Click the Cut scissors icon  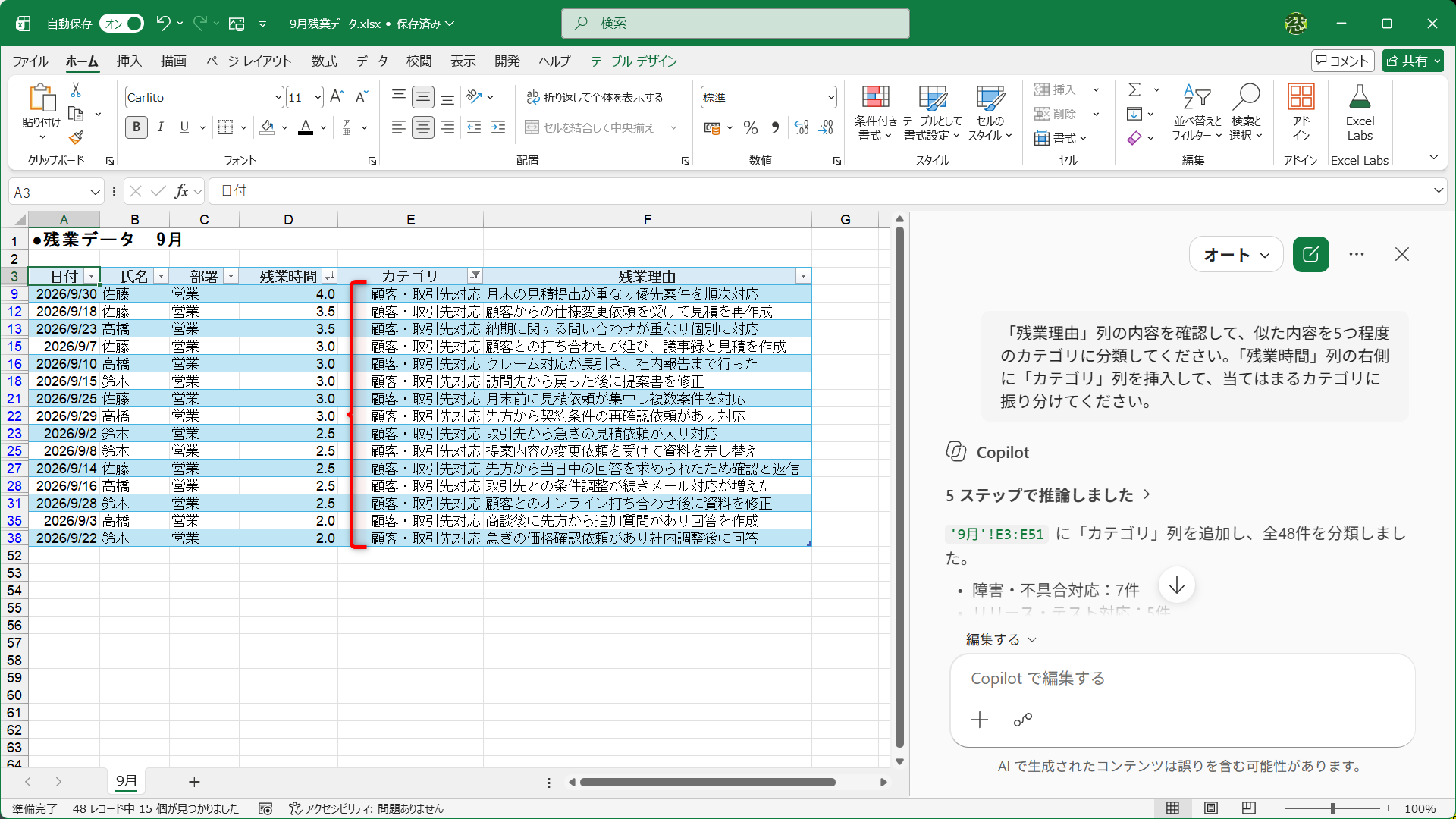pyautogui.click(x=76, y=90)
